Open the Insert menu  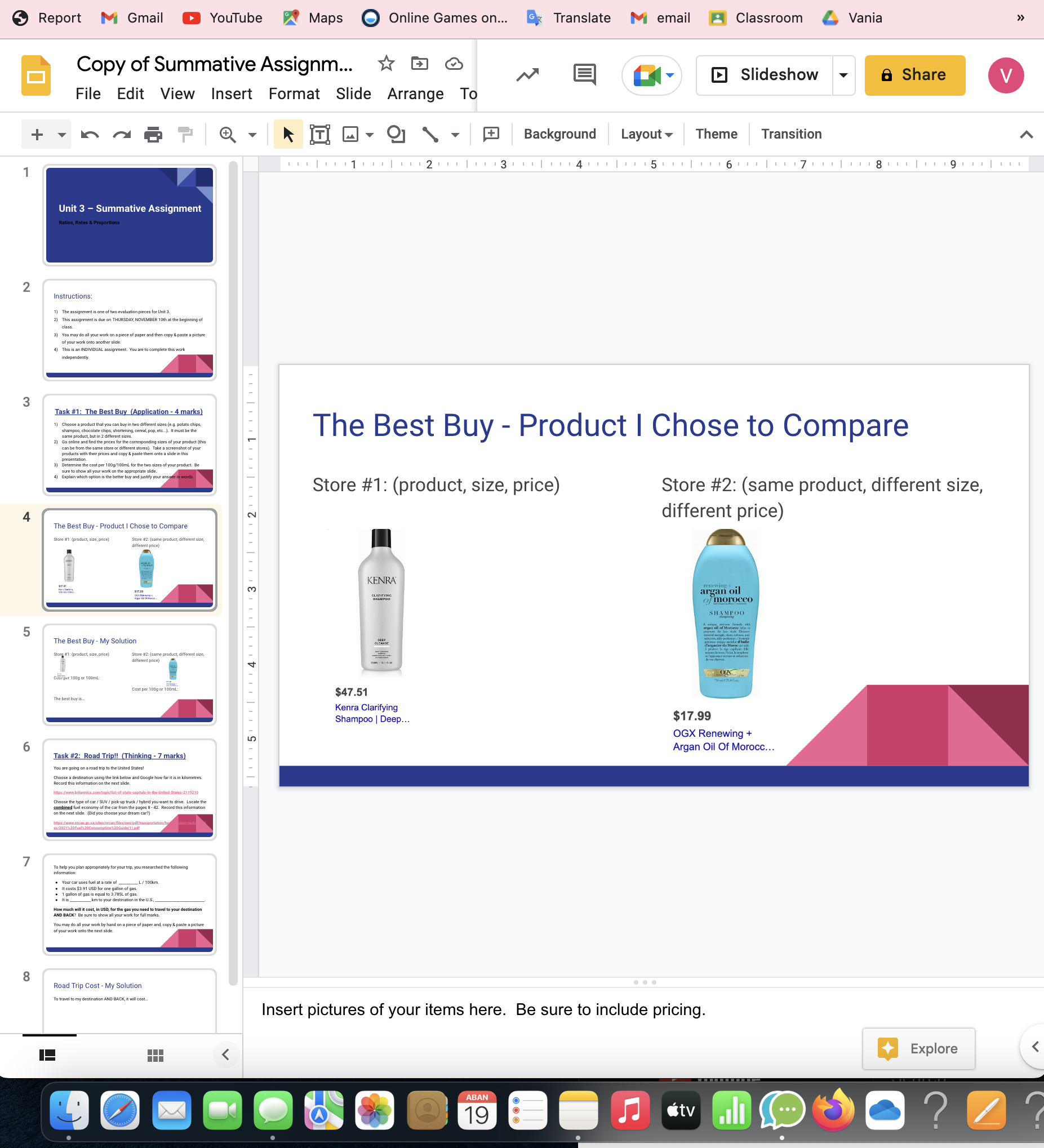tap(231, 94)
